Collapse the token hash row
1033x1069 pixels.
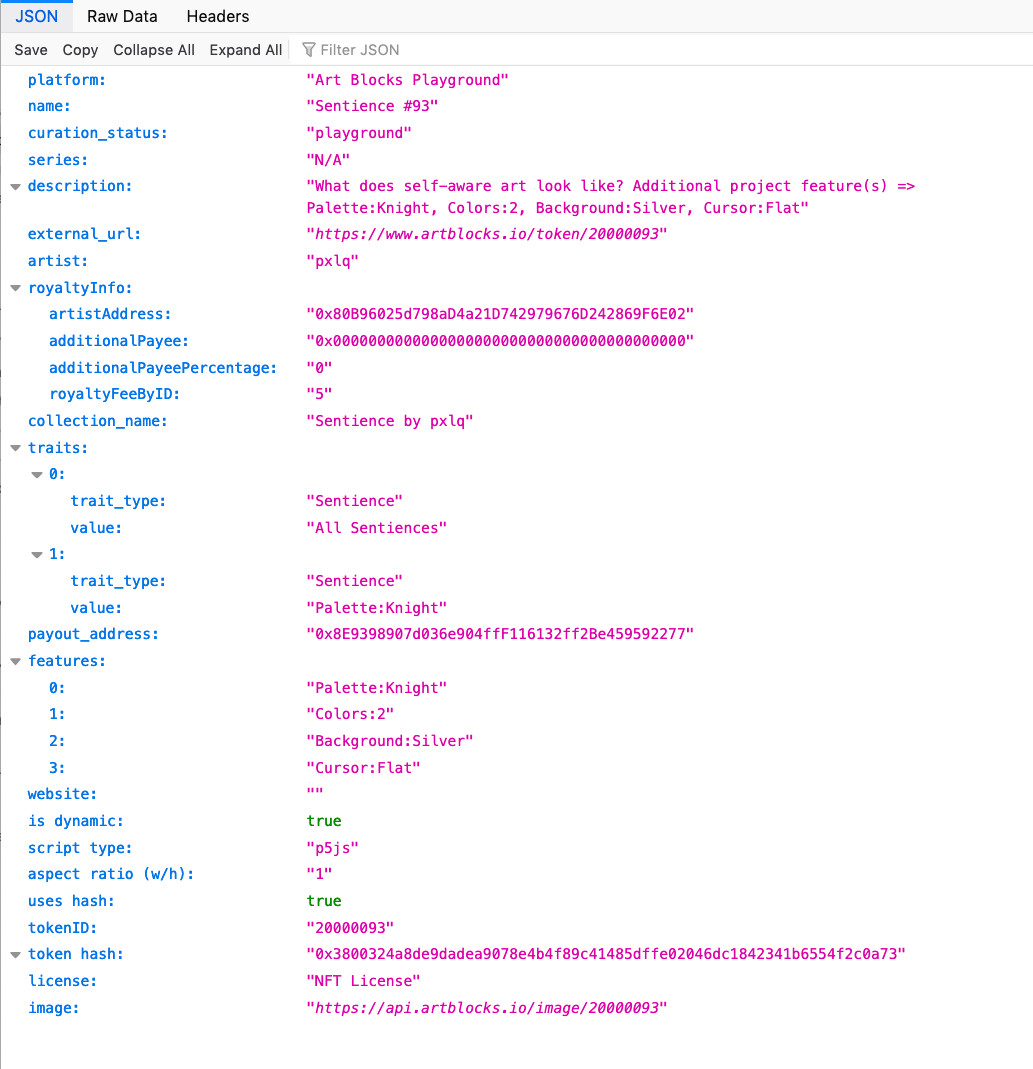[16, 955]
